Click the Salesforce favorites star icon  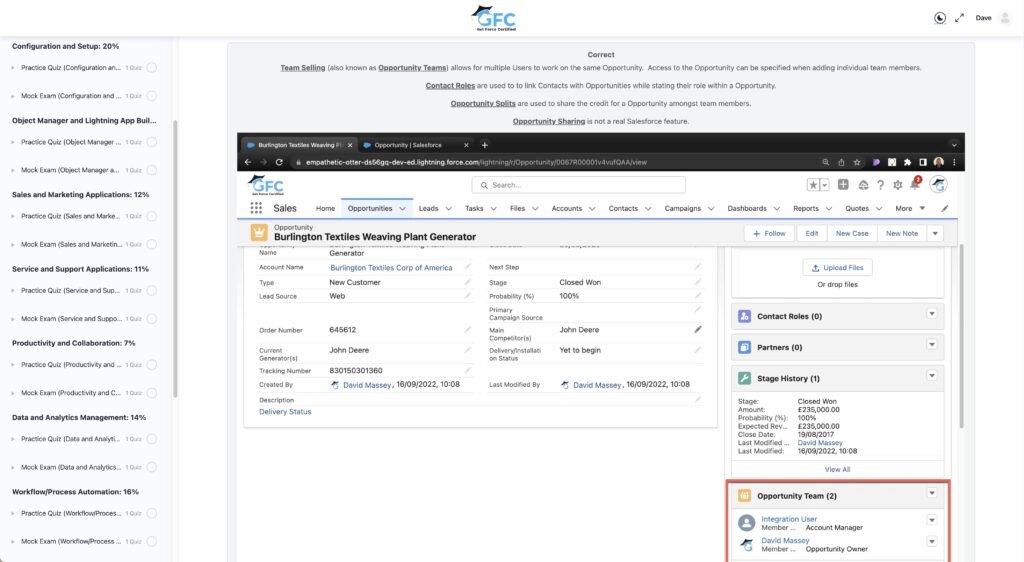[x=813, y=185]
